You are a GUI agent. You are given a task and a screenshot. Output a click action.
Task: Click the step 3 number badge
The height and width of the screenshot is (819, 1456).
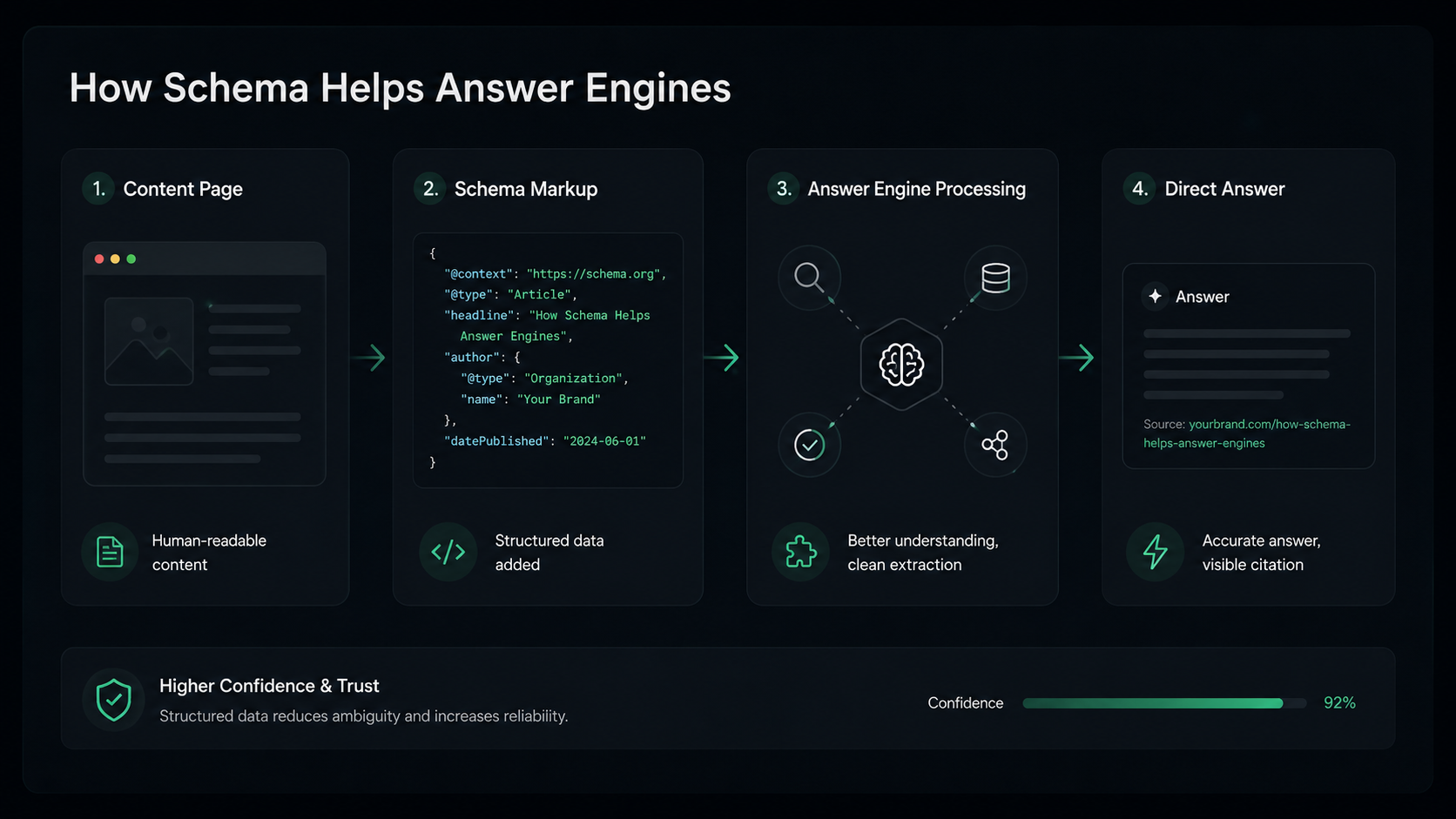(784, 189)
